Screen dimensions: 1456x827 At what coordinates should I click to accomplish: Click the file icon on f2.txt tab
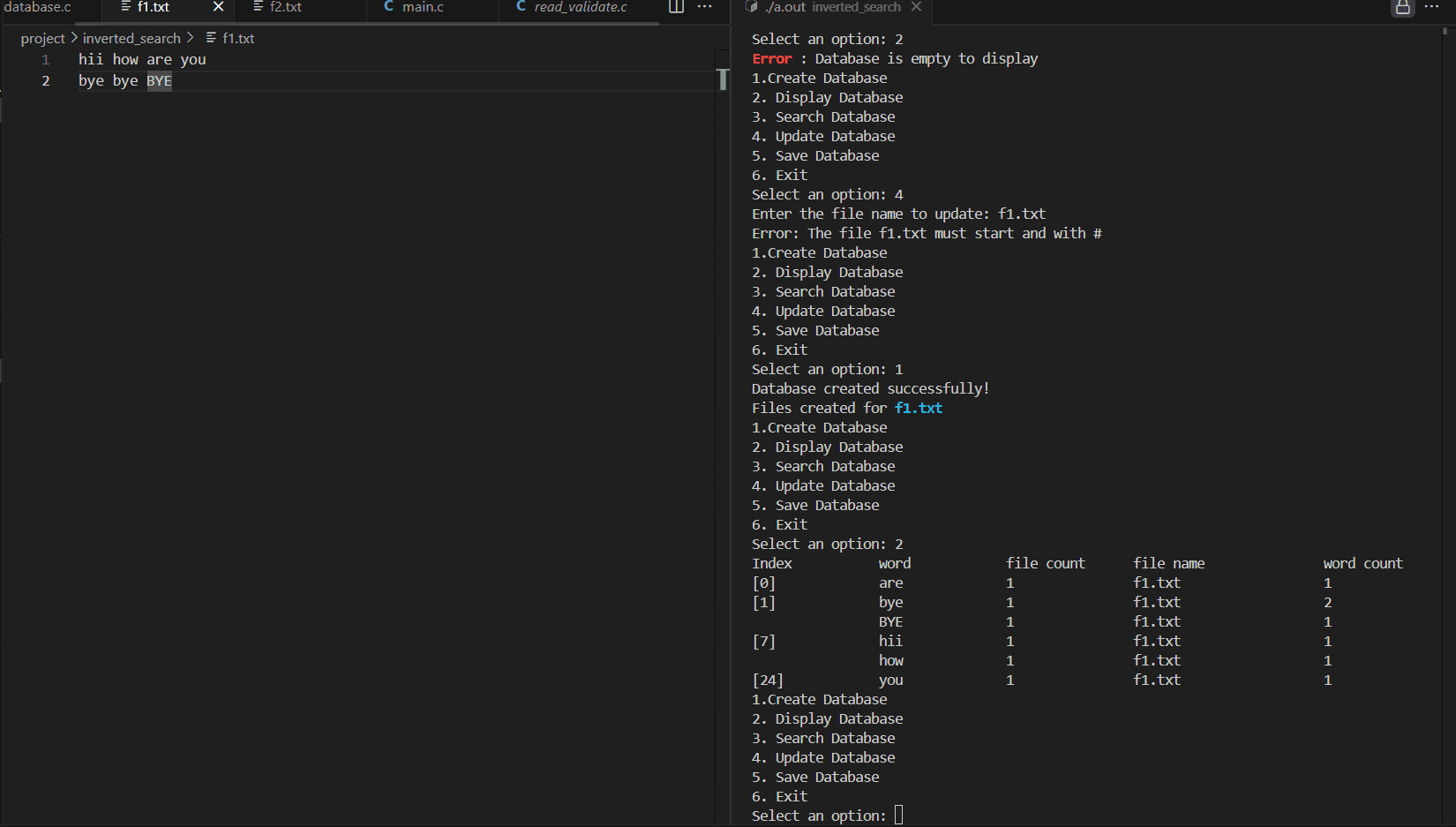click(x=258, y=7)
